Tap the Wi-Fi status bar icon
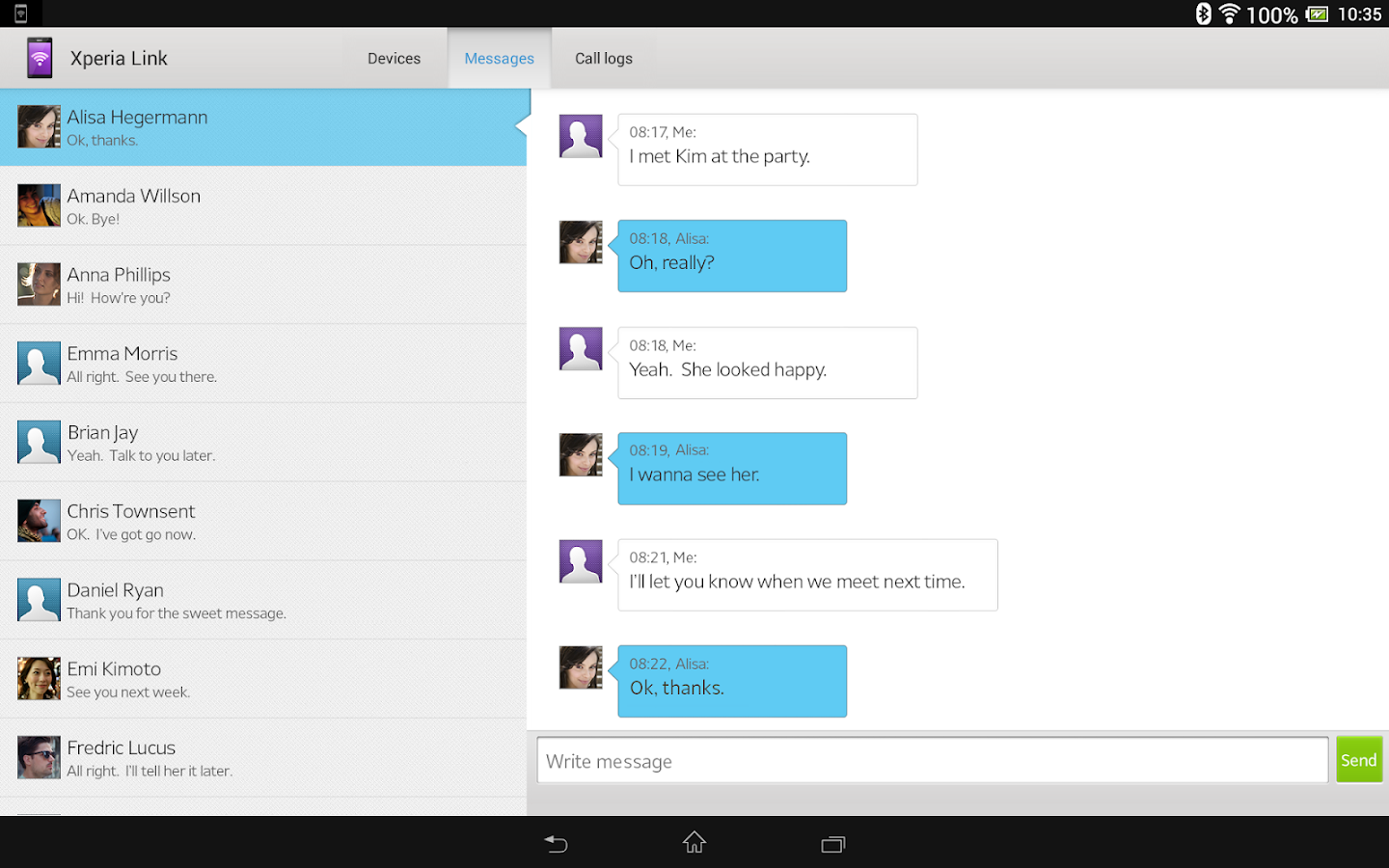The width and height of the screenshot is (1389, 868). (x=1229, y=14)
